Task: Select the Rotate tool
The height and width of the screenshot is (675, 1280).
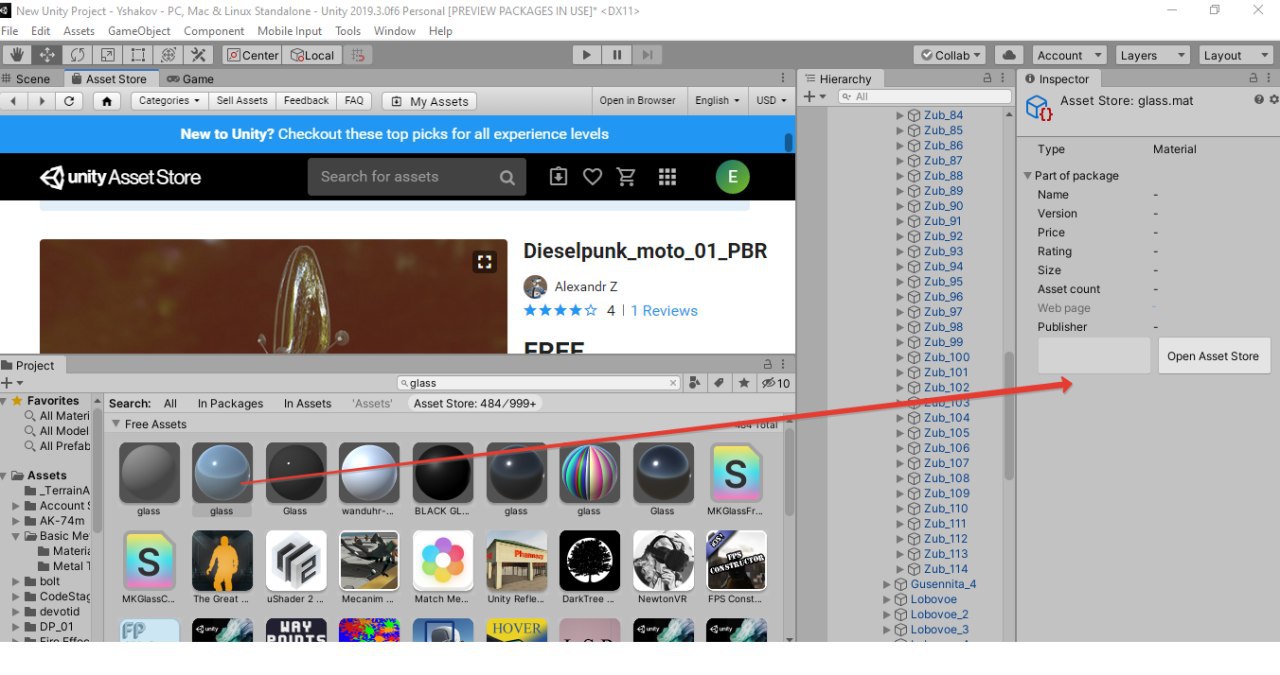Action: 78,55
